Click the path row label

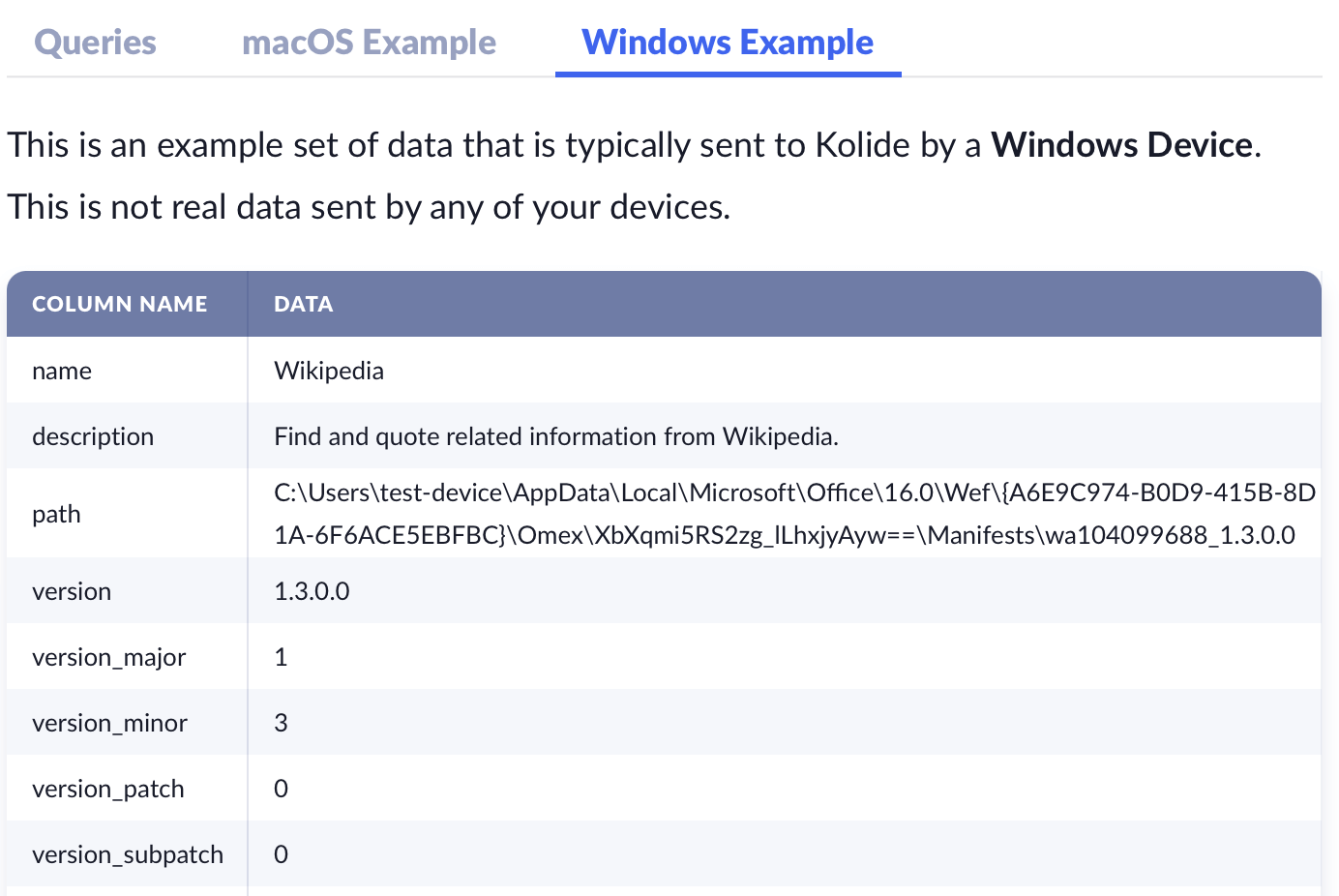pos(56,514)
